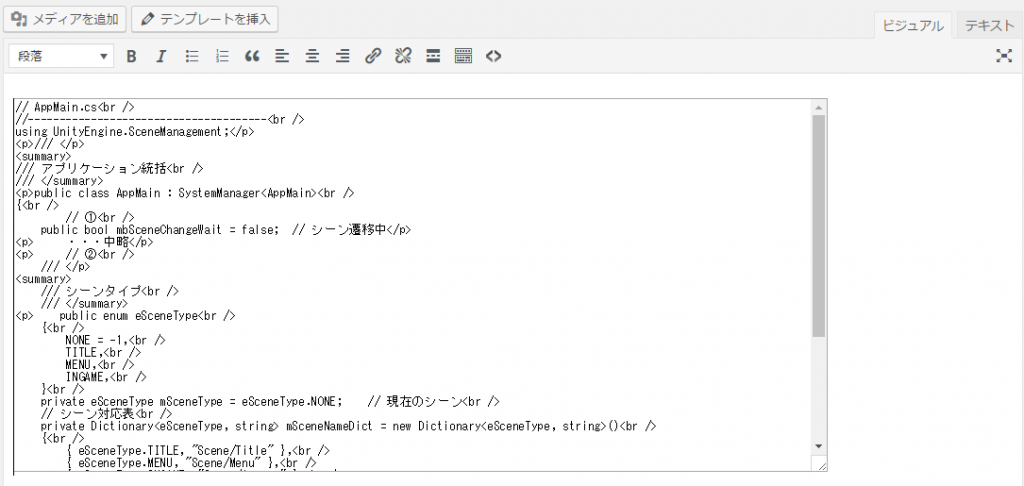Switch to the ビジュアル tab
Viewport: 1024px width, 486px height.
(913, 26)
